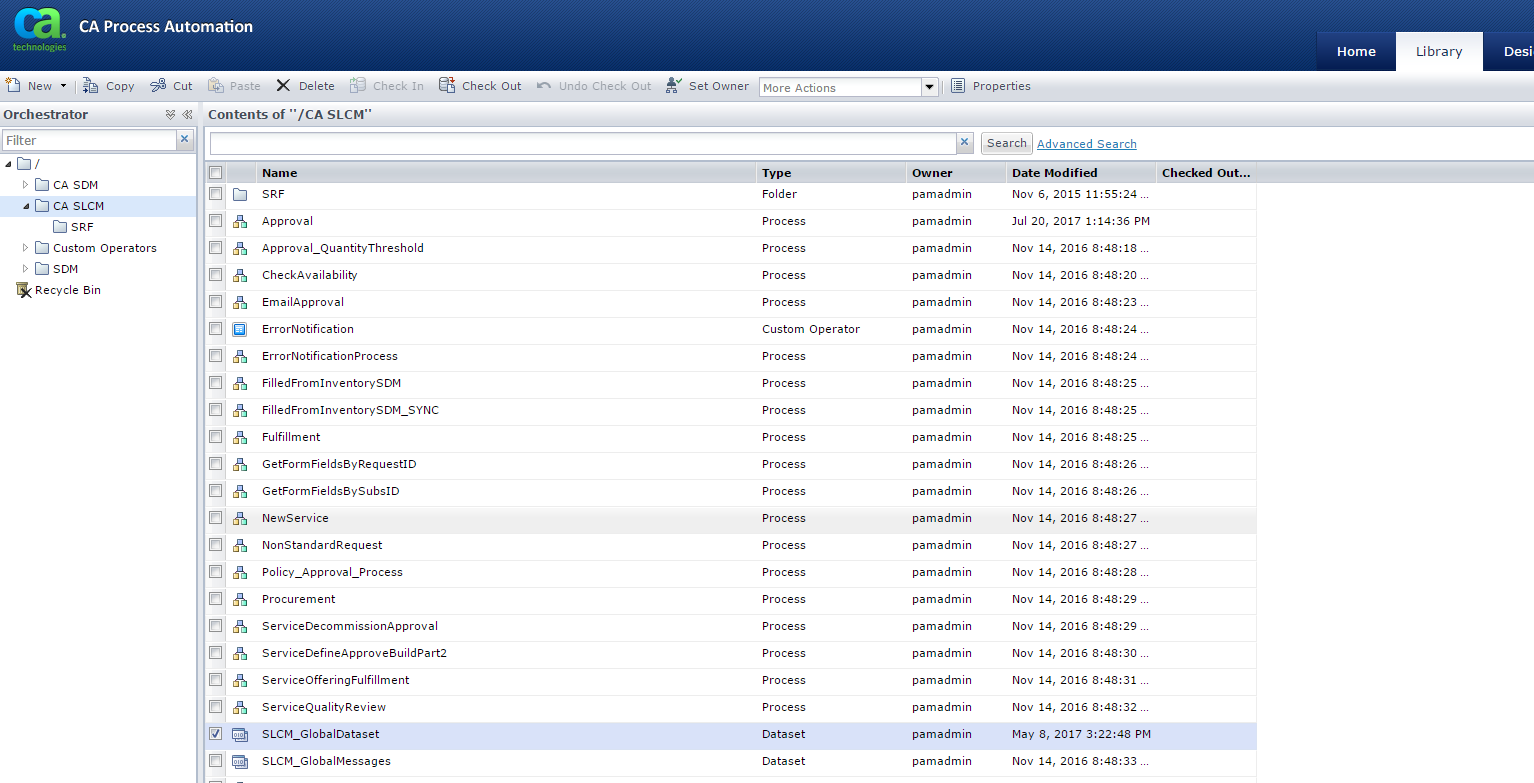The width and height of the screenshot is (1534, 783).
Task: Click the ServiceQualityReview process icon
Action: tap(240, 707)
